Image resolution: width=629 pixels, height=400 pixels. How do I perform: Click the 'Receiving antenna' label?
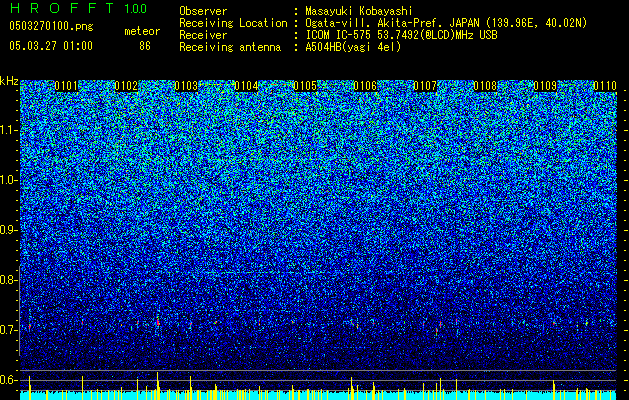[x=230, y=47]
